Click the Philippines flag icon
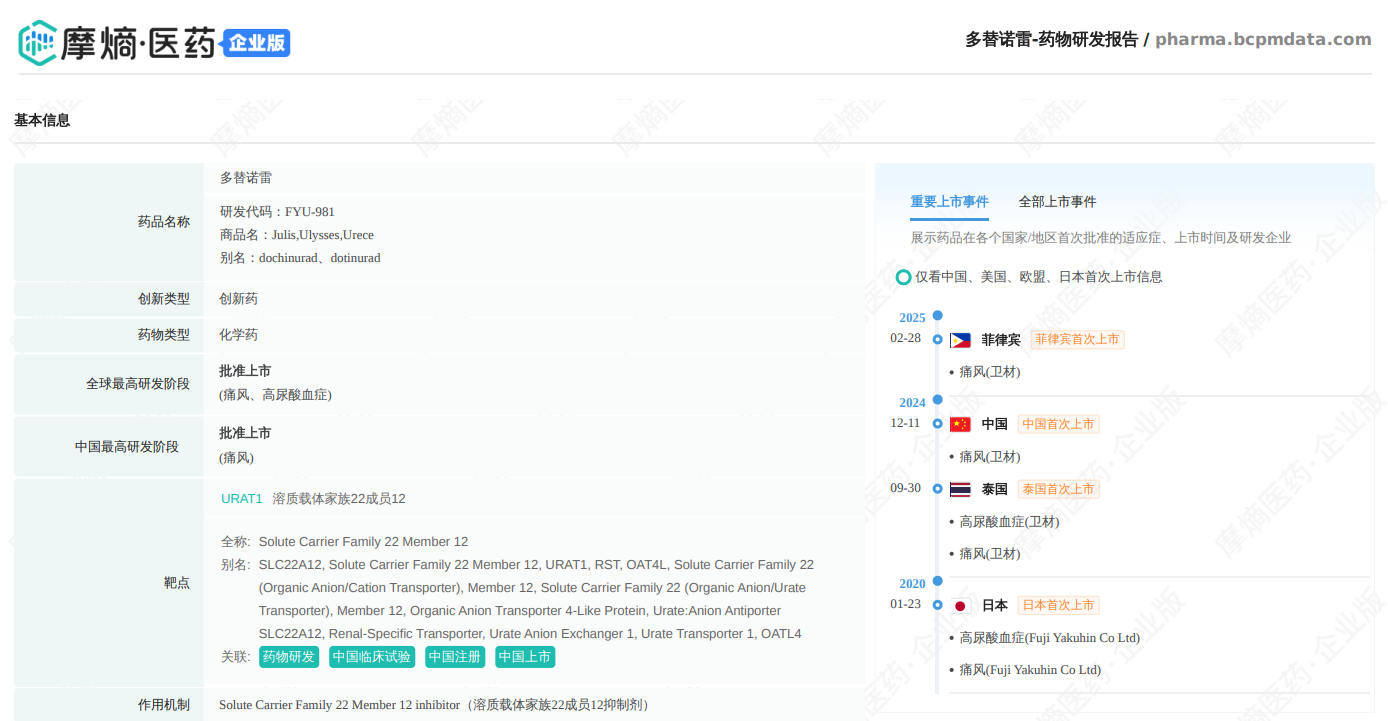The width and height of the screenshot is (1388, 721). tap(960, 340)
